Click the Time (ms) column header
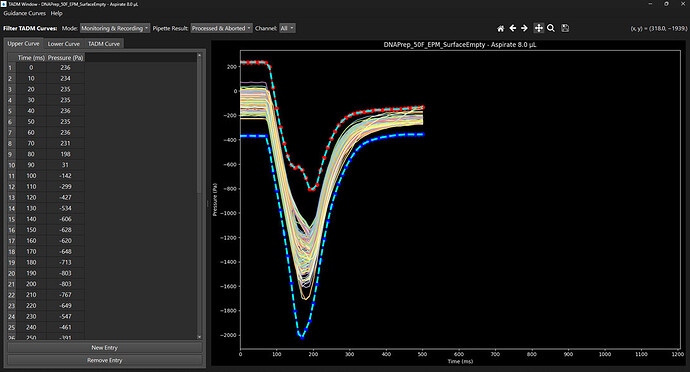The height and width of the screenshot is (372, 690). coord(31,58)
